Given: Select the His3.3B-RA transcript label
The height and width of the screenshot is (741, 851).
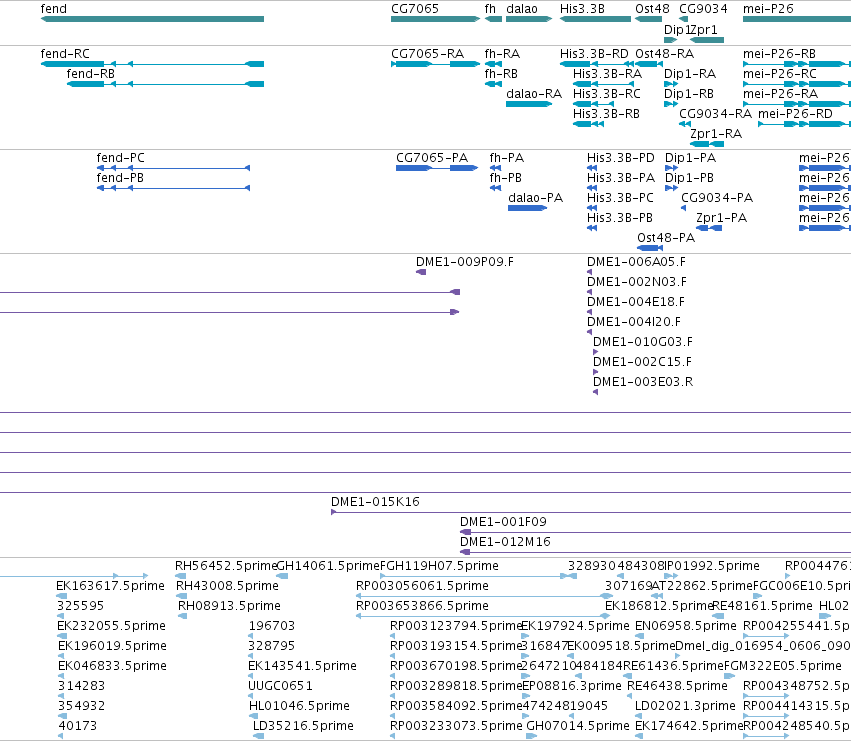Looking at the screenshot, I should pos(607,74).
